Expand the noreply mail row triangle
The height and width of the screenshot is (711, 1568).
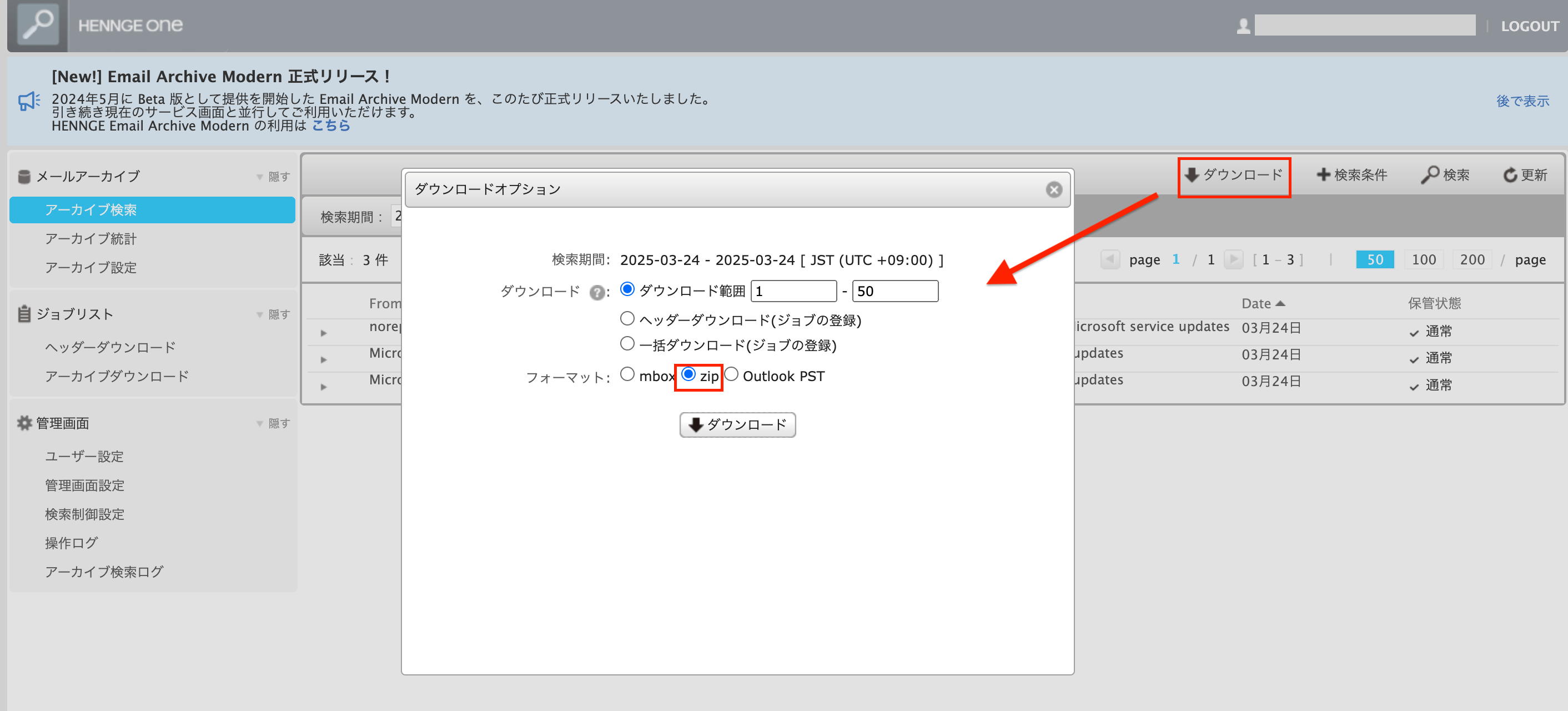point(324,333)
